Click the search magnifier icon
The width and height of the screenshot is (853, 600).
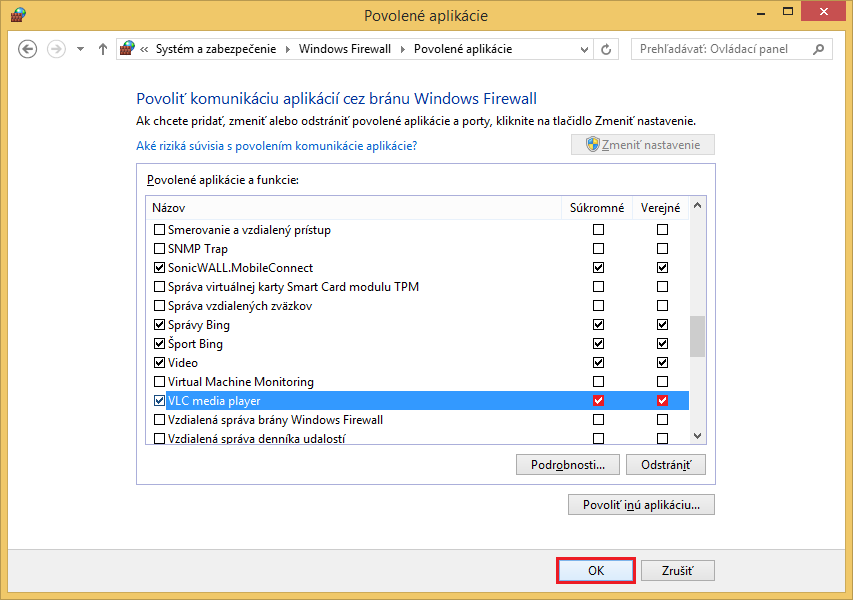818,49
